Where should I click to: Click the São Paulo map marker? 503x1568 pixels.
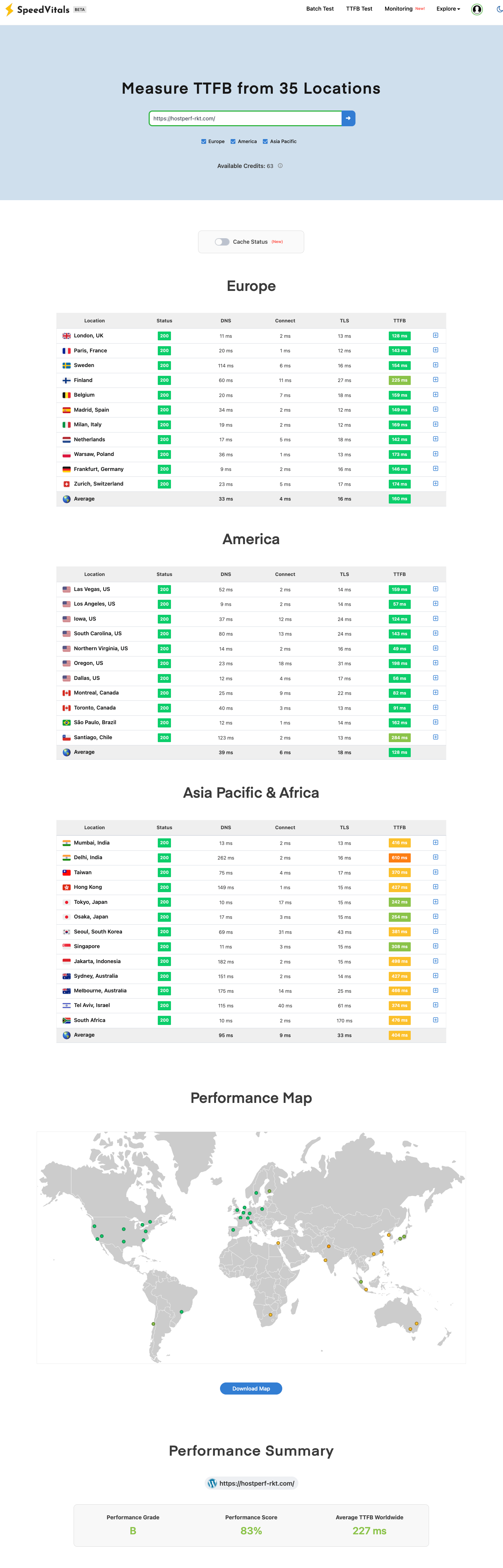(182, 1312)
